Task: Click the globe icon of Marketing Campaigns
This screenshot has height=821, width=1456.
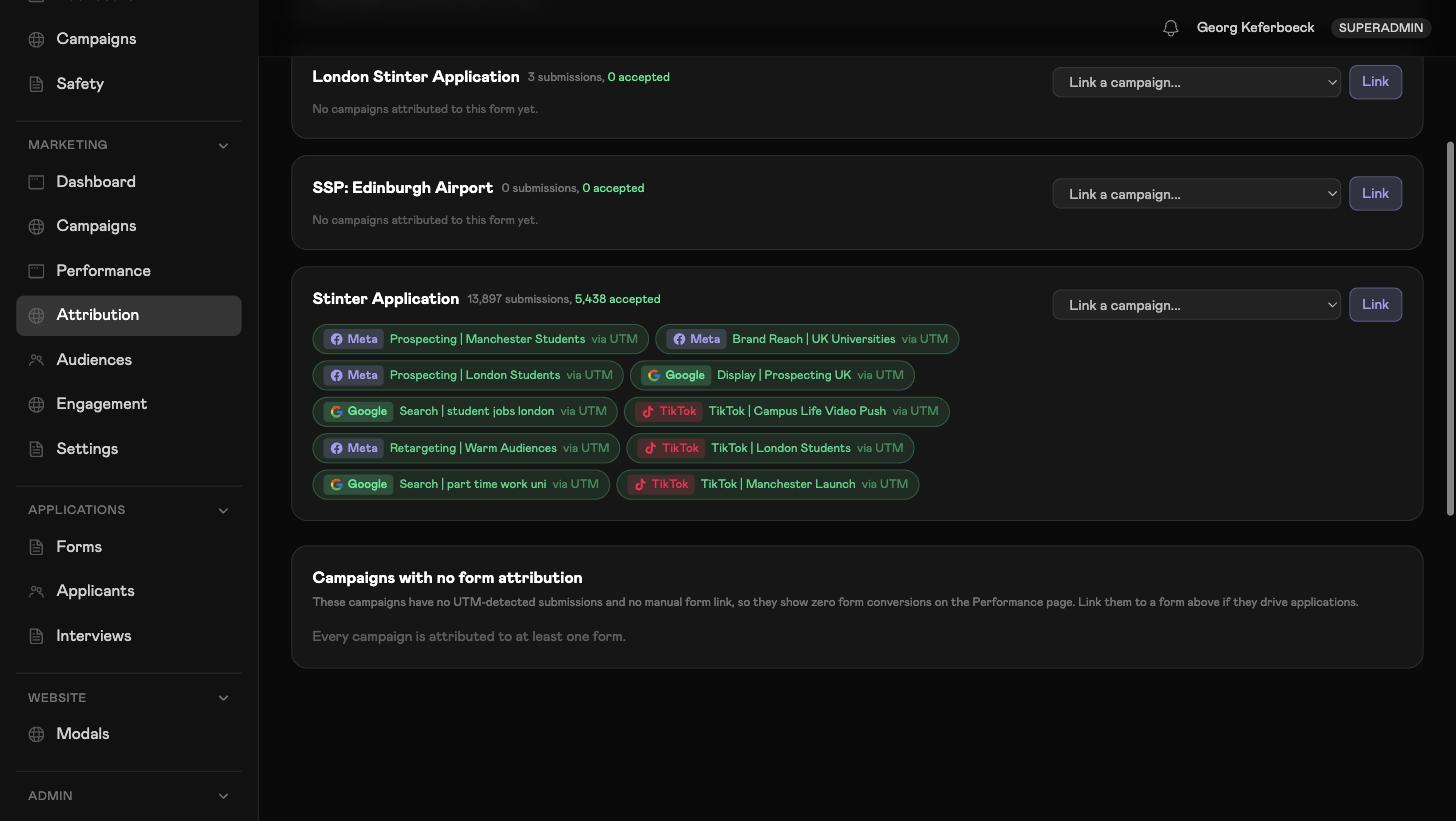Action: [36, 226]
